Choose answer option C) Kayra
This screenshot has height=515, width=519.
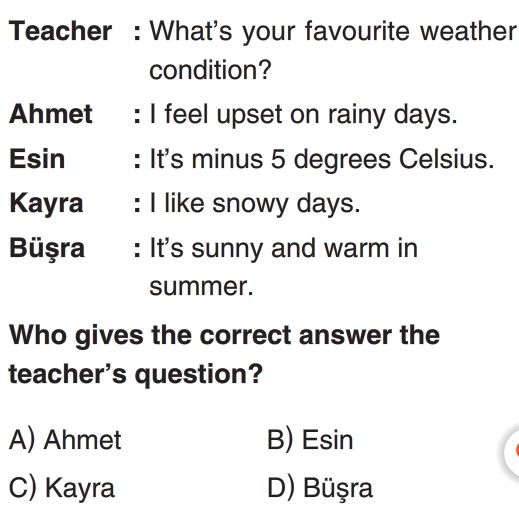(62, 488)
